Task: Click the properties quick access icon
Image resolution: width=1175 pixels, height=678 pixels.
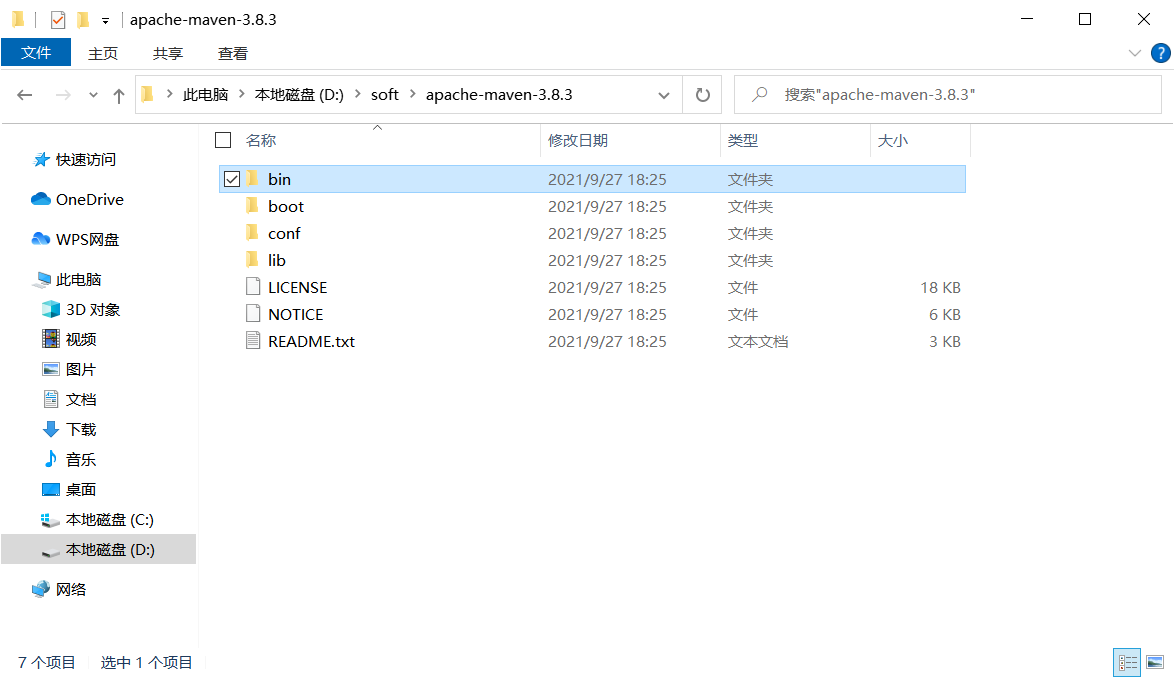Action: pyautogui.click(x=58, y=19)
